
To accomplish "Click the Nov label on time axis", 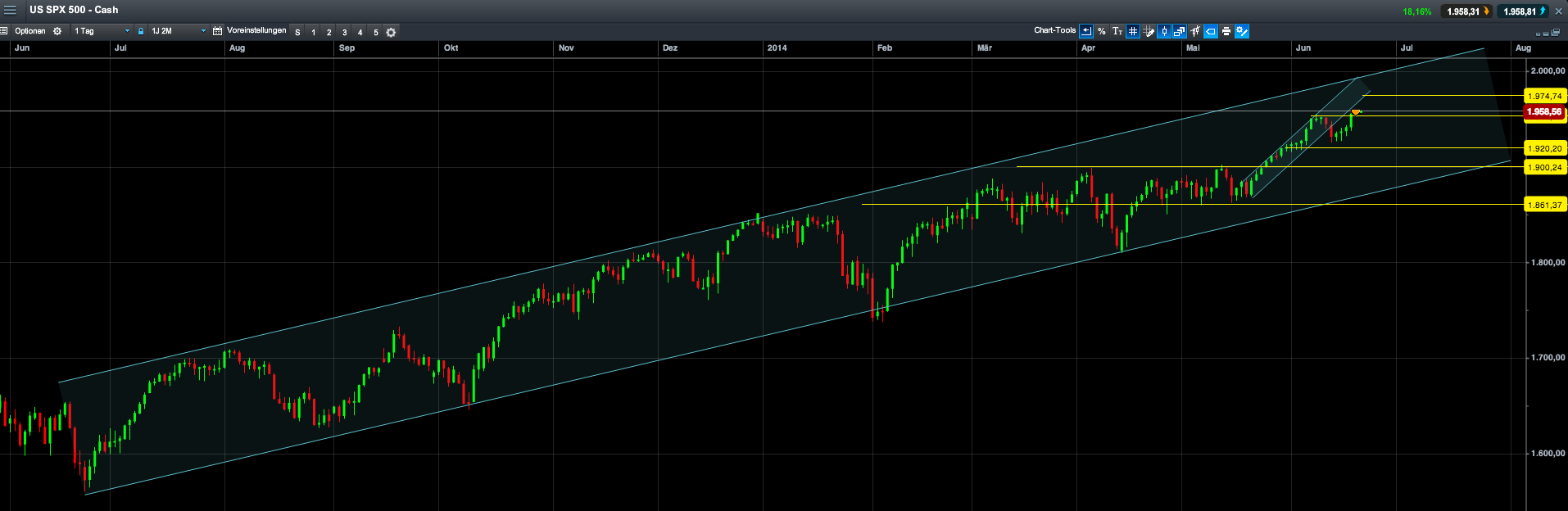I will coord(566,47).
